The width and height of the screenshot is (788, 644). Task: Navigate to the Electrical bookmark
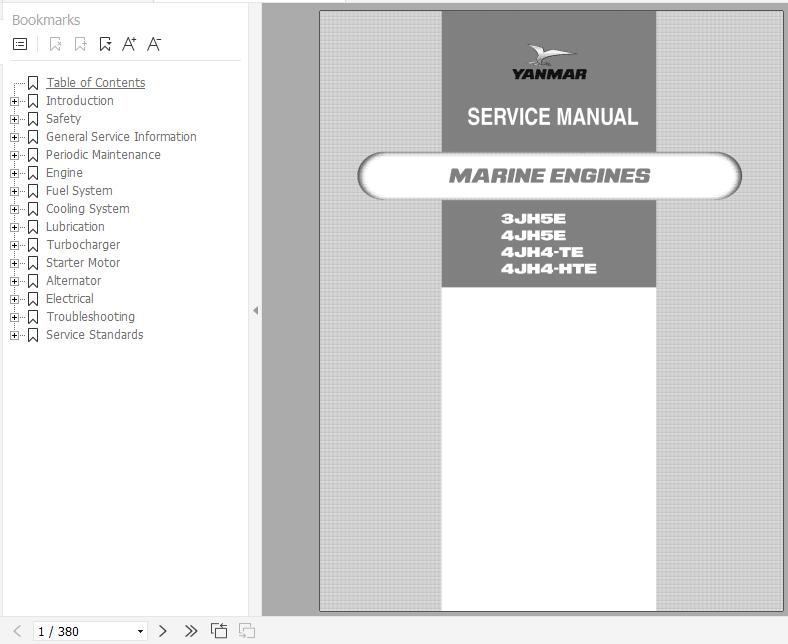click(x=69, y=299)
